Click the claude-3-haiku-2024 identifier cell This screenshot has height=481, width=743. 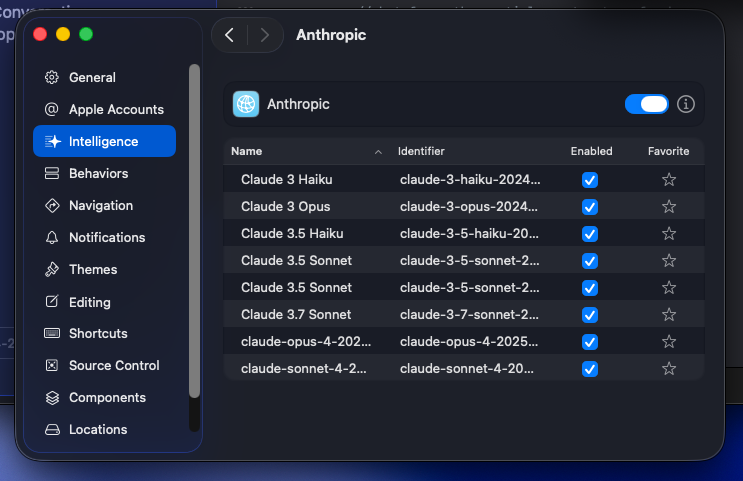click(470, 180)
